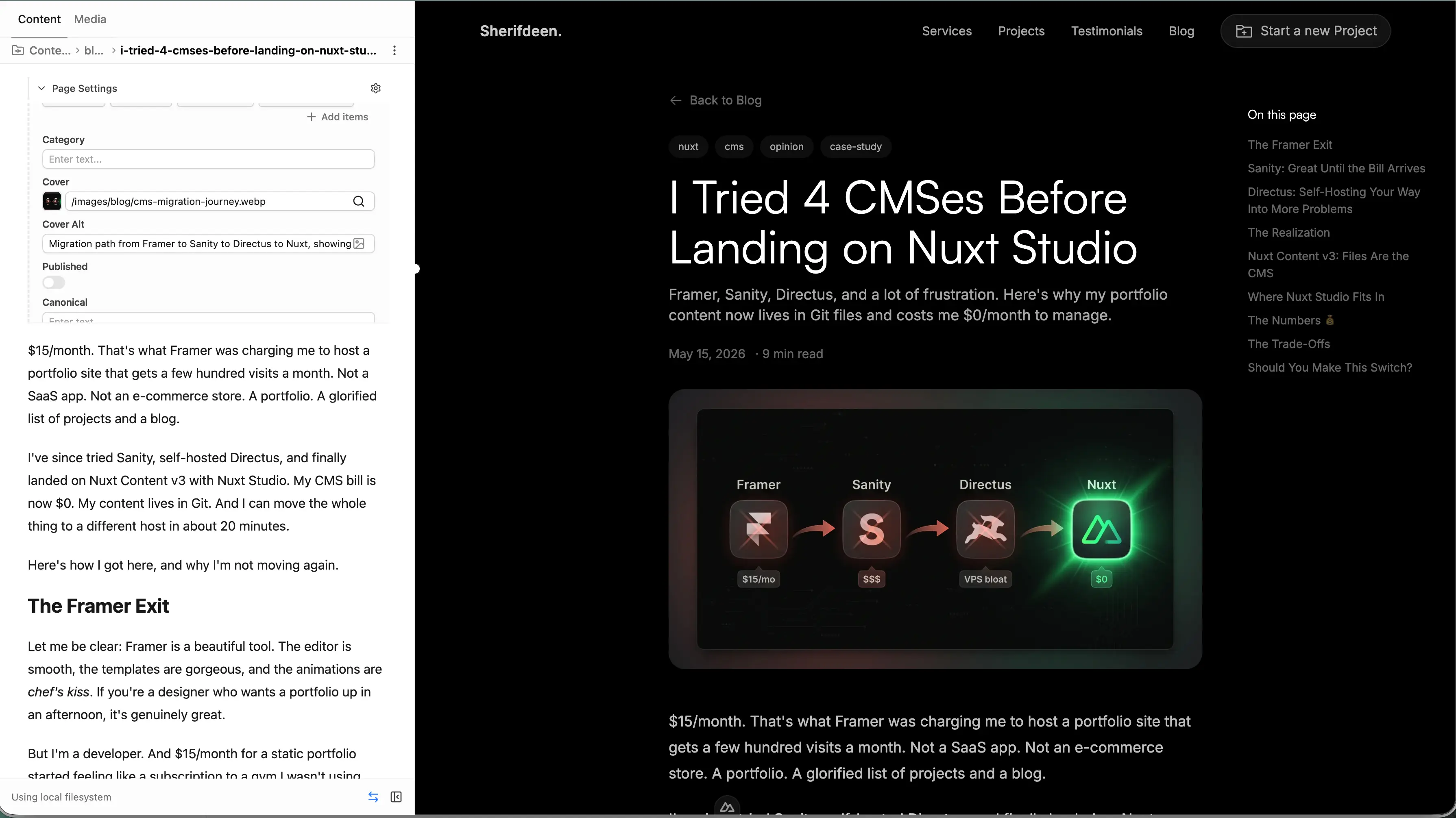Focus the Category text input
The height and width of the screenshot is (818, 1456).
click(208, 159)
